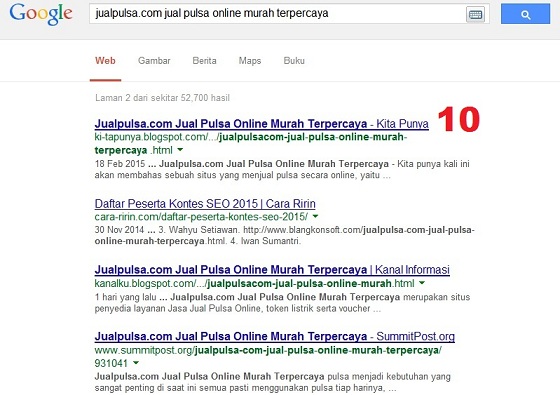The image size is (560, 395).
Task: Open the Maps tab
Action: (250, 61)
